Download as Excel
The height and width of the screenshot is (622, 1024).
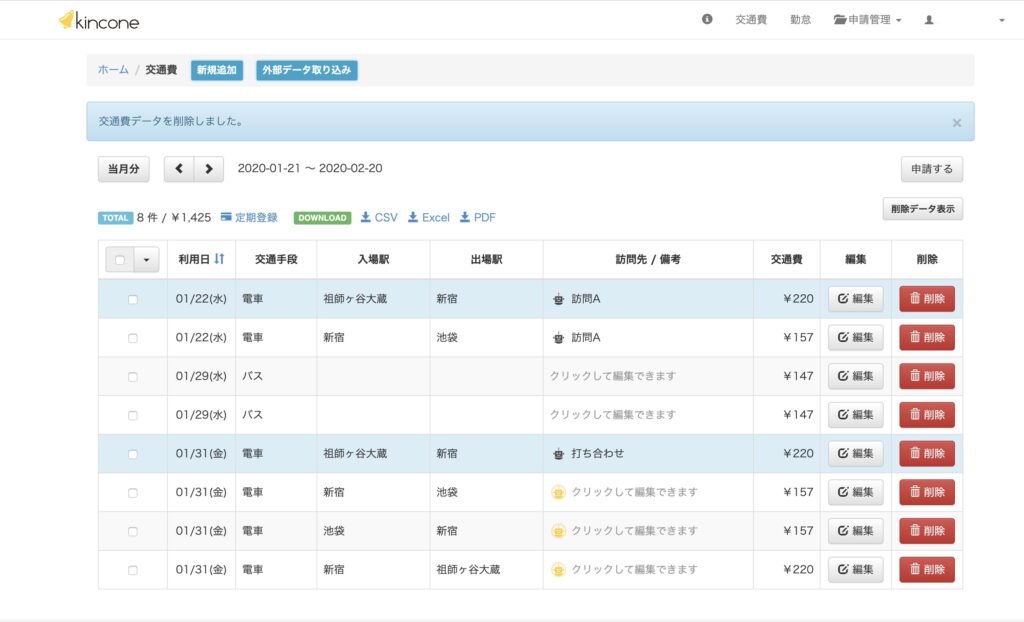(x=428, y=218)
